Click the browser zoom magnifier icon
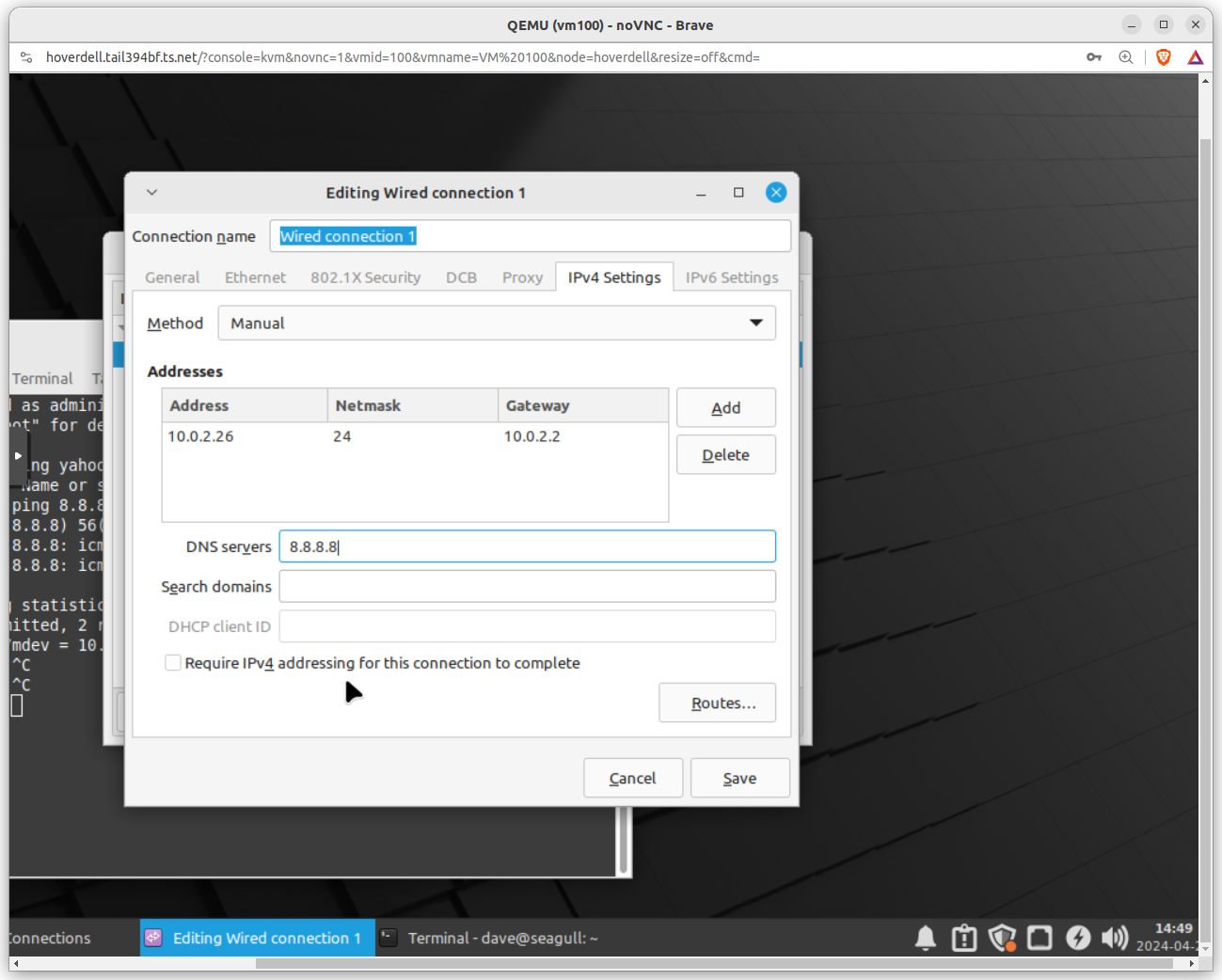 pos(1126,57)
